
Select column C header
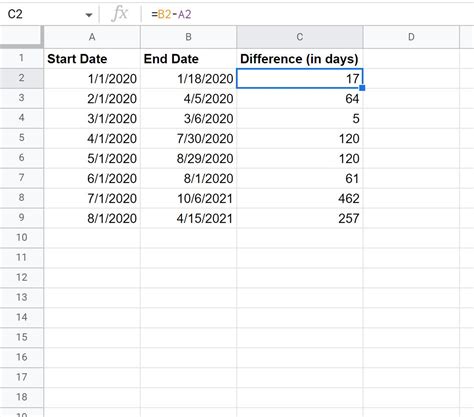(300, 37)
